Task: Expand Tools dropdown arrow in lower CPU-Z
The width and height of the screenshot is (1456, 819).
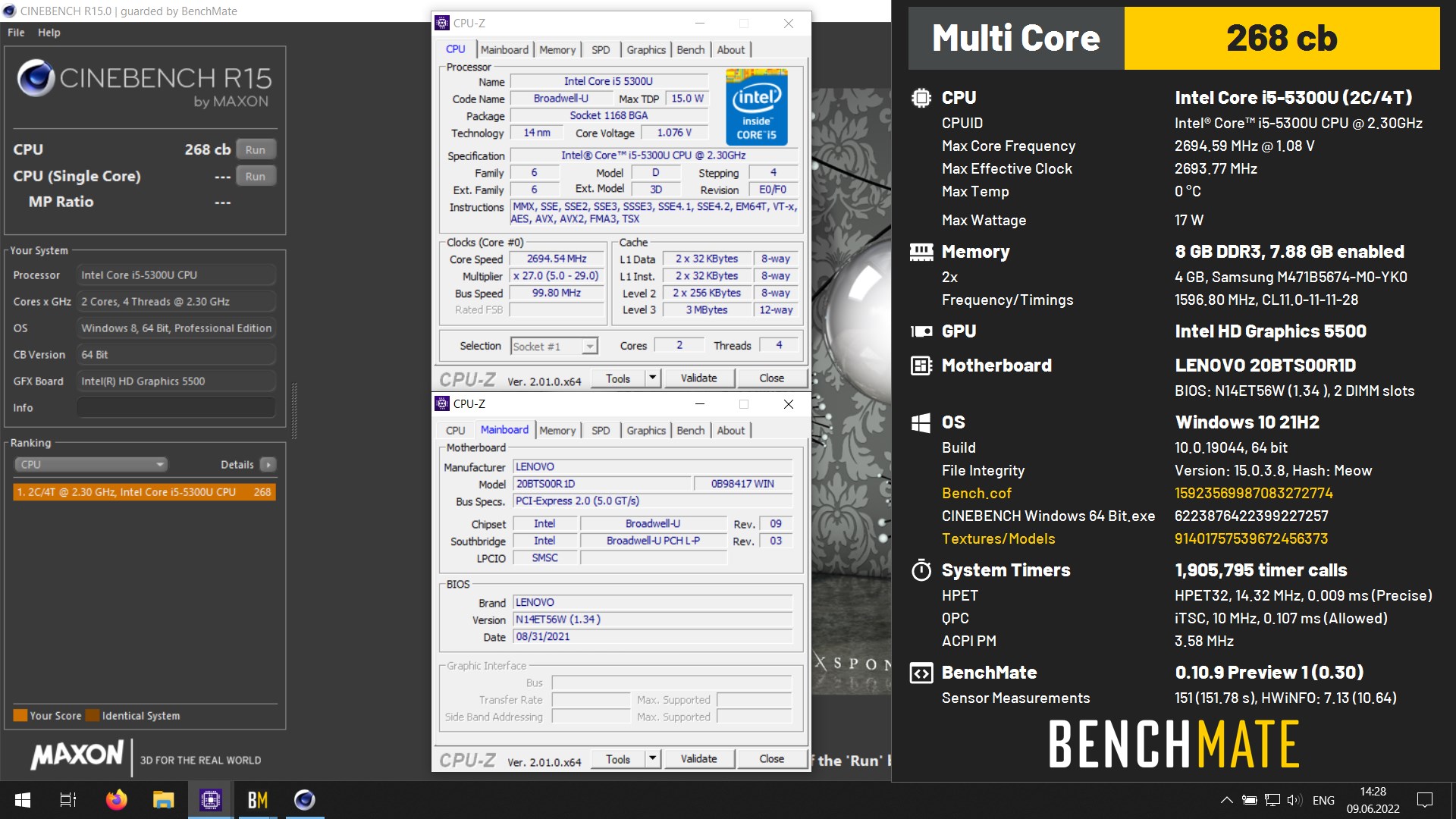Action: click(x=652, y=759)
